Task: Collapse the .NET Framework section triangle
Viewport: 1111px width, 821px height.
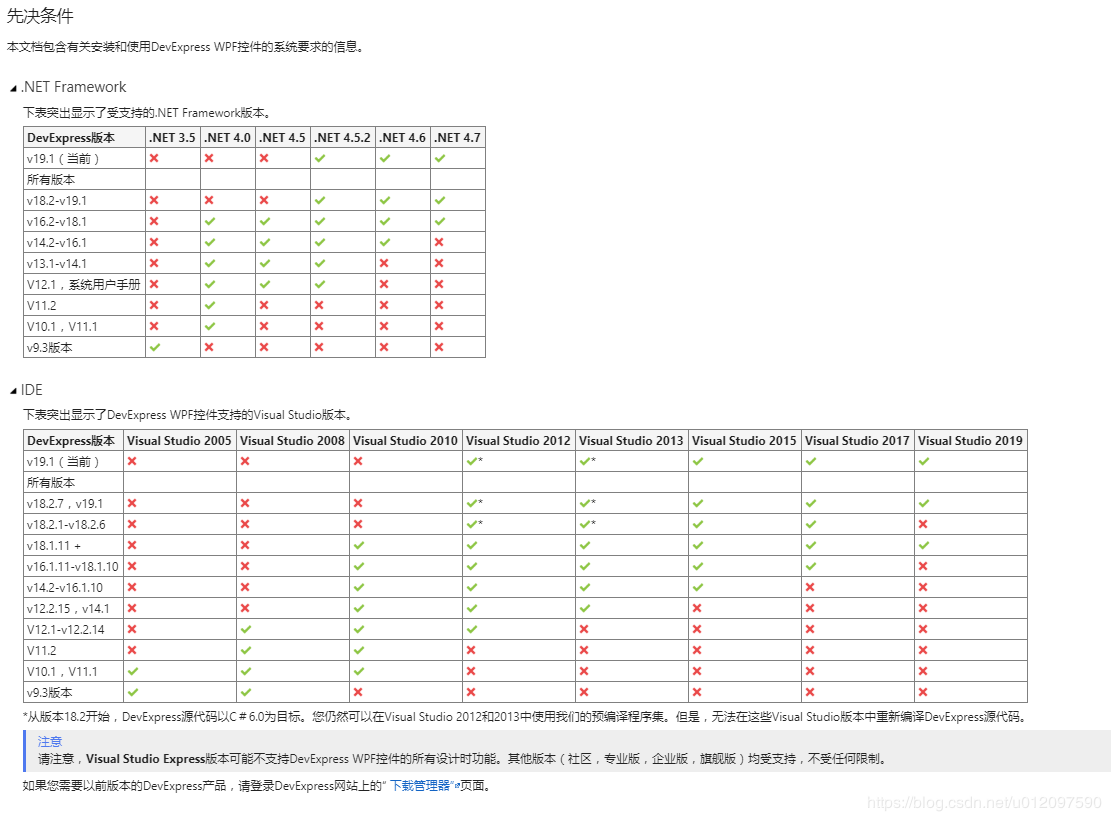Action: (13, 89)
